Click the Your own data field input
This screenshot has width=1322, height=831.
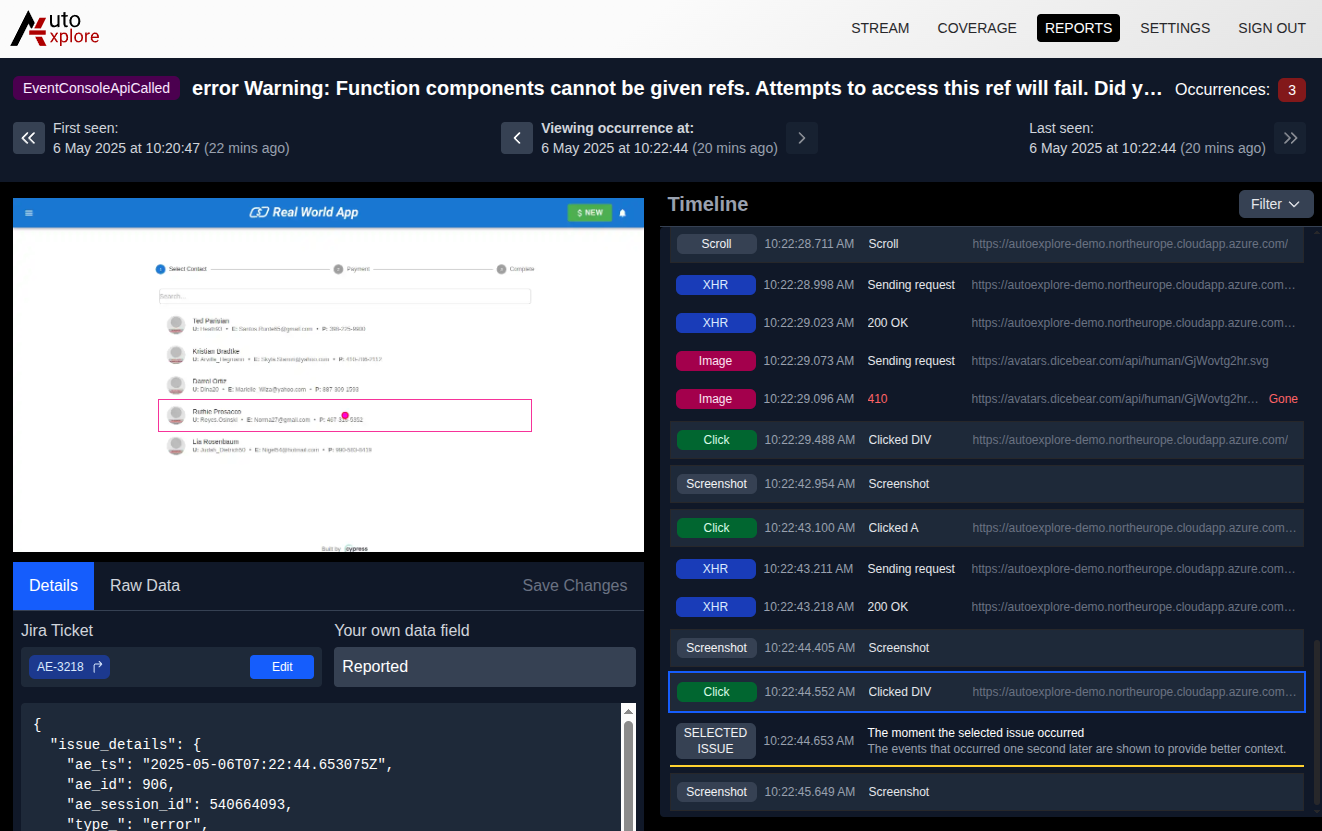(485, 667)
